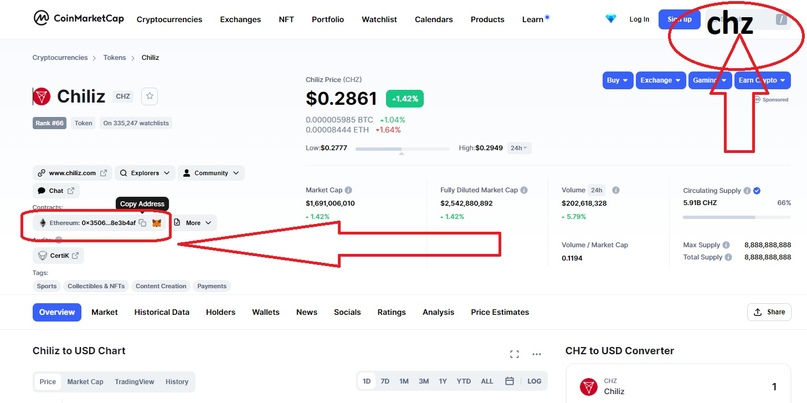
Task: Select the YTD chart range
Action: click(x=464, y=381)
